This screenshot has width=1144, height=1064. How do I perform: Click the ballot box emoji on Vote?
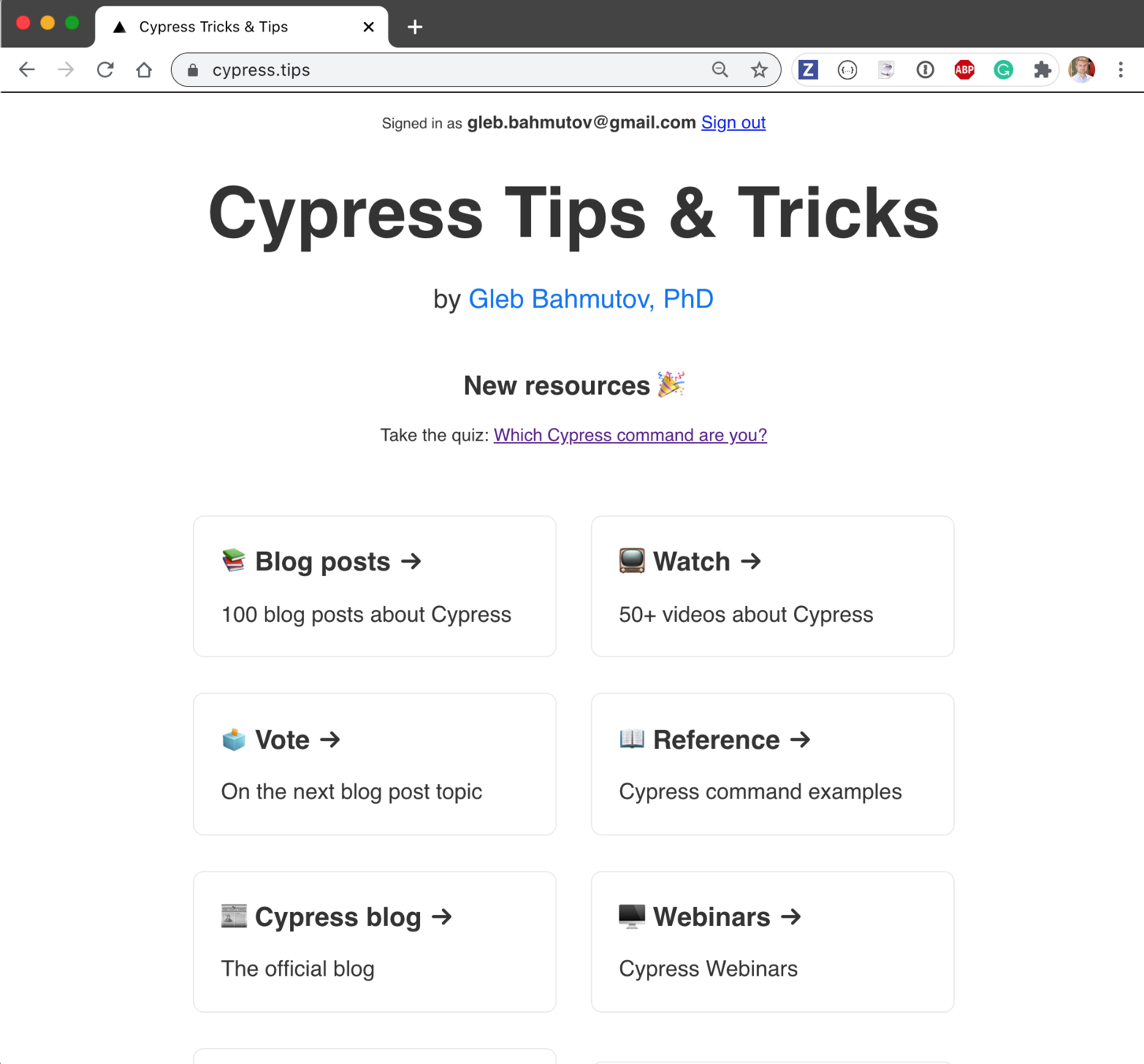(x=234, y=739)
